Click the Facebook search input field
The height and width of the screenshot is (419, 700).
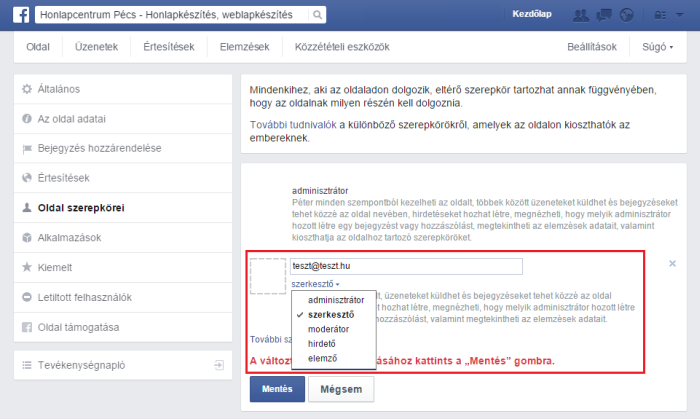[x=172, y=15]
